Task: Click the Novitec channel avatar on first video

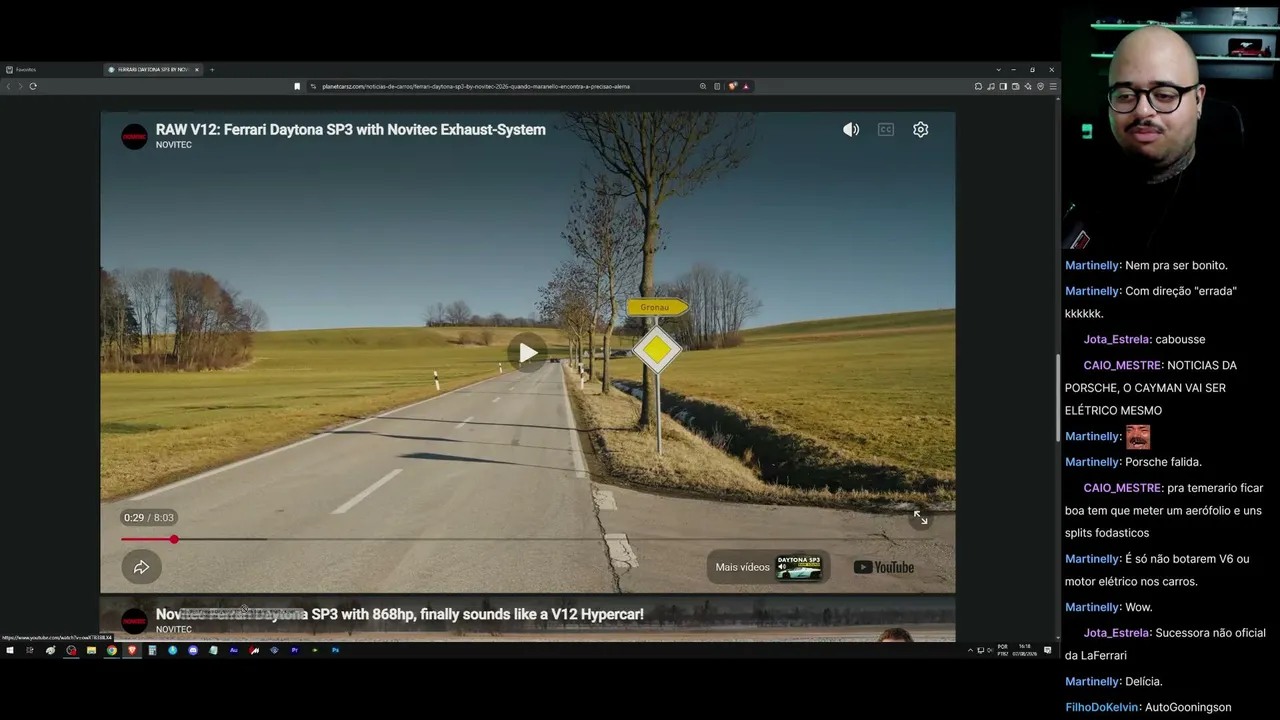Action: point(134,137)
